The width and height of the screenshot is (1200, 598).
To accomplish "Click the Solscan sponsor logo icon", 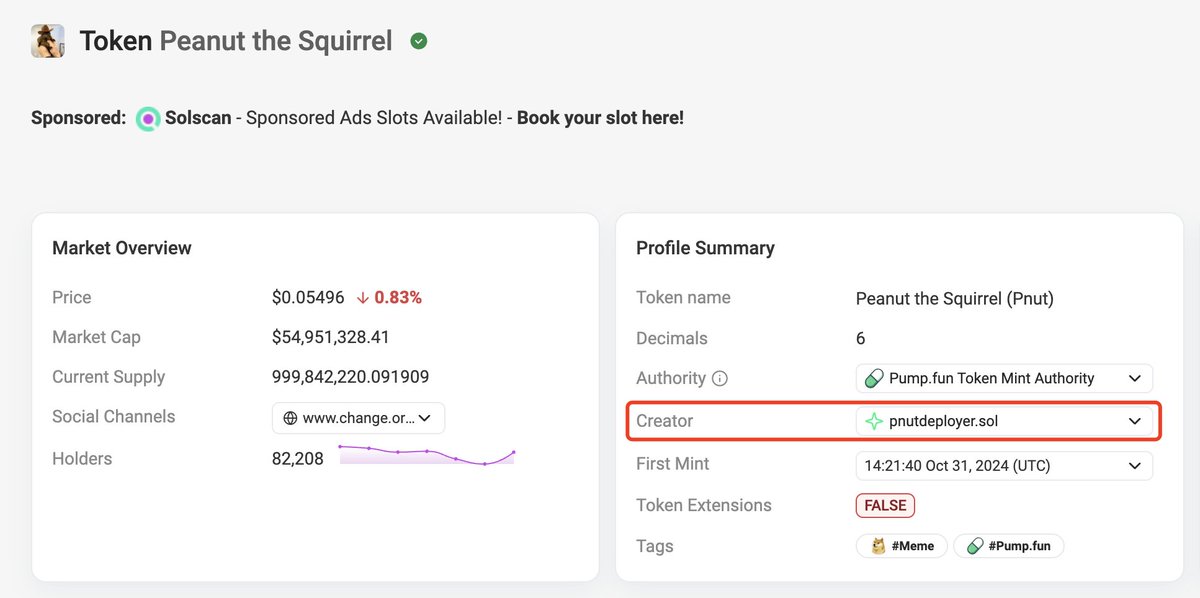I will tap(148, 118).
